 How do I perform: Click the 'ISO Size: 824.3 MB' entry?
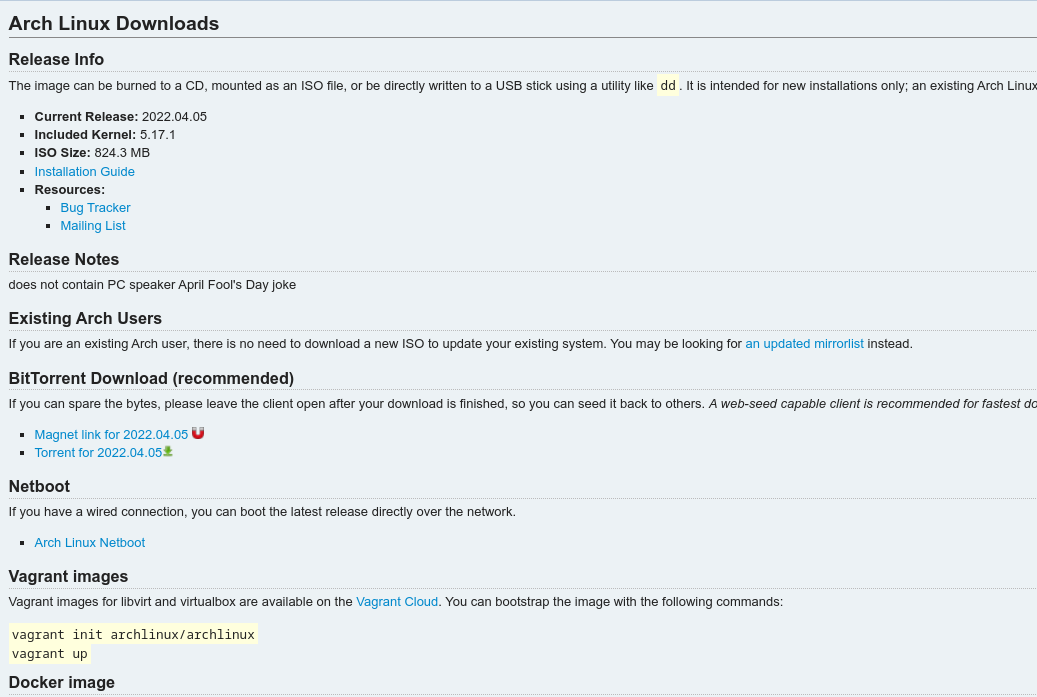[92, 152]
